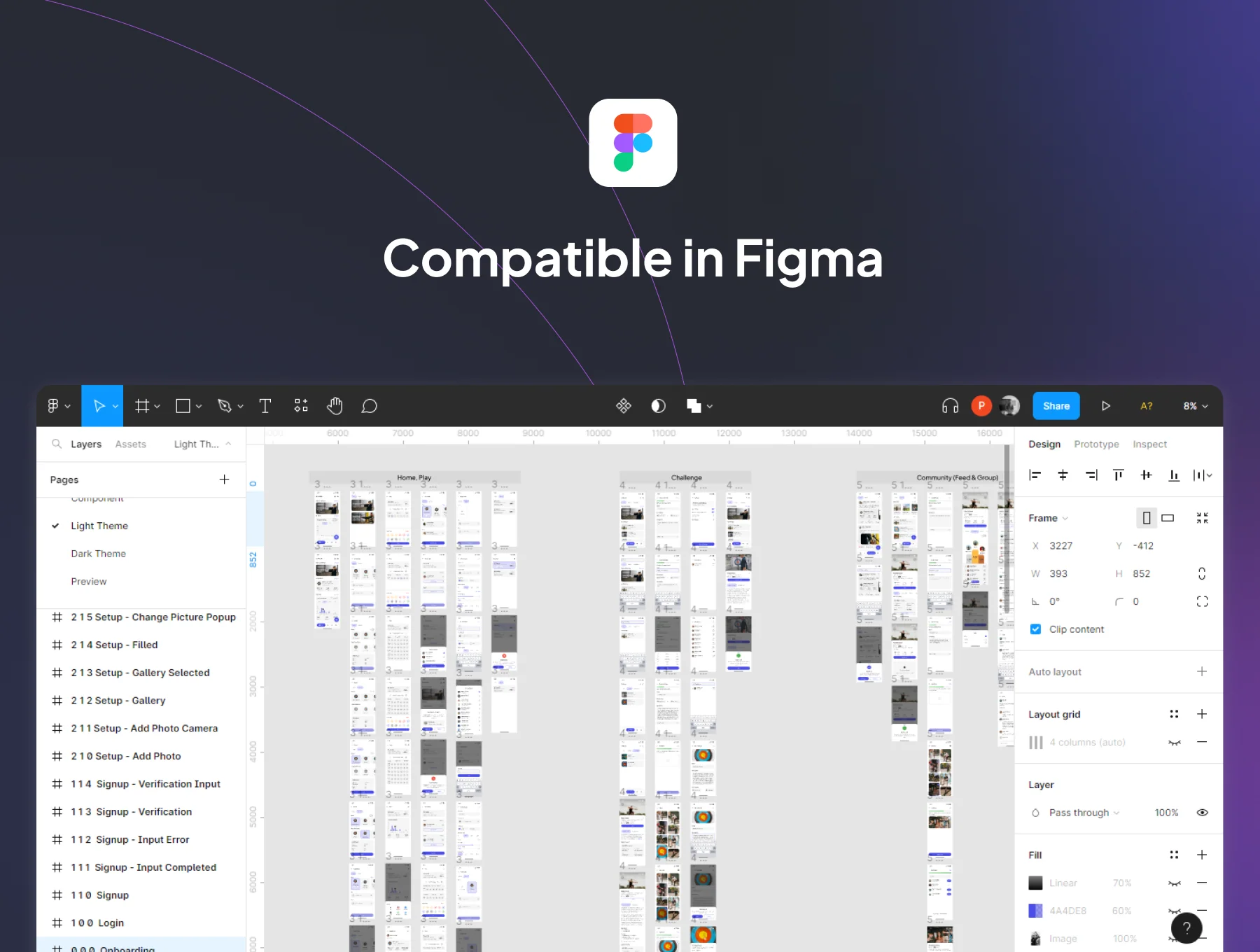This screenshot has height=952, width=1260.
Task: Select the Text tool
Action: coord(265,406)
